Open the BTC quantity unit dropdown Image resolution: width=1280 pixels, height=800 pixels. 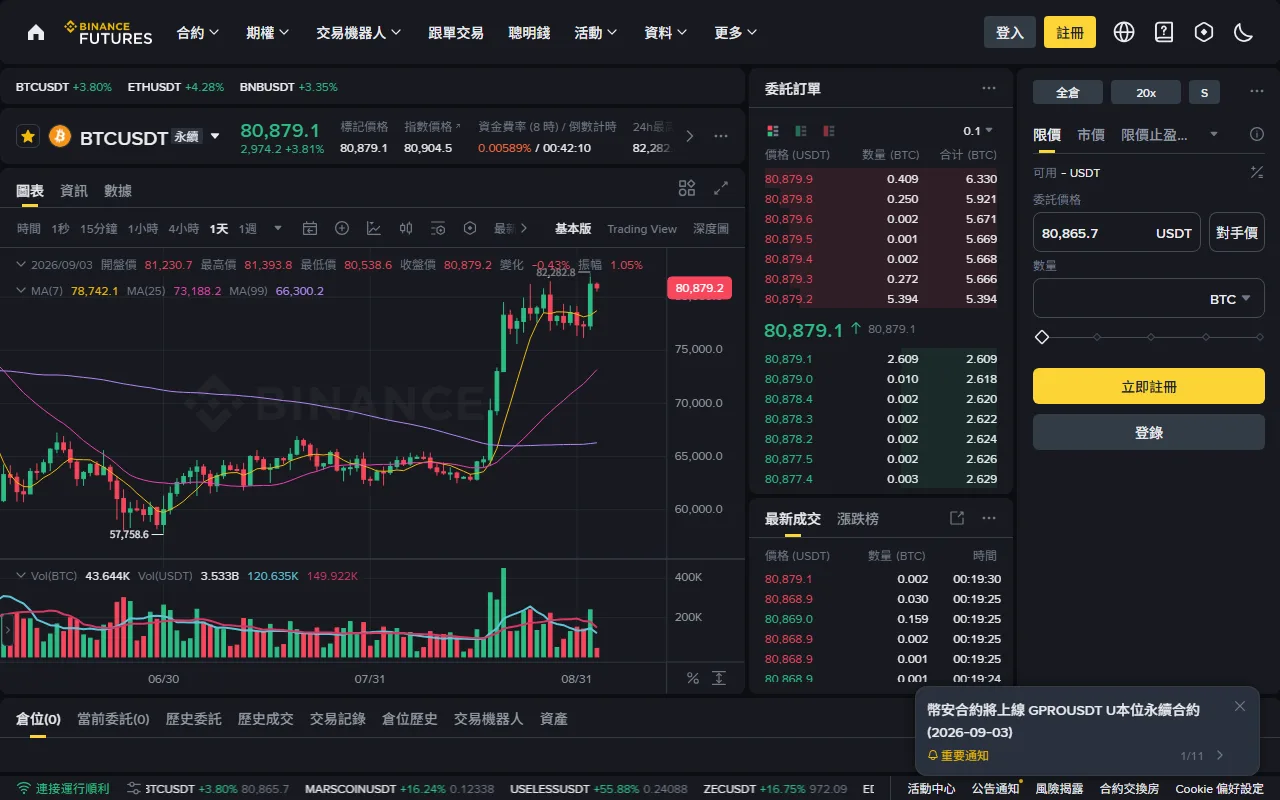(x=1230, y=299)
